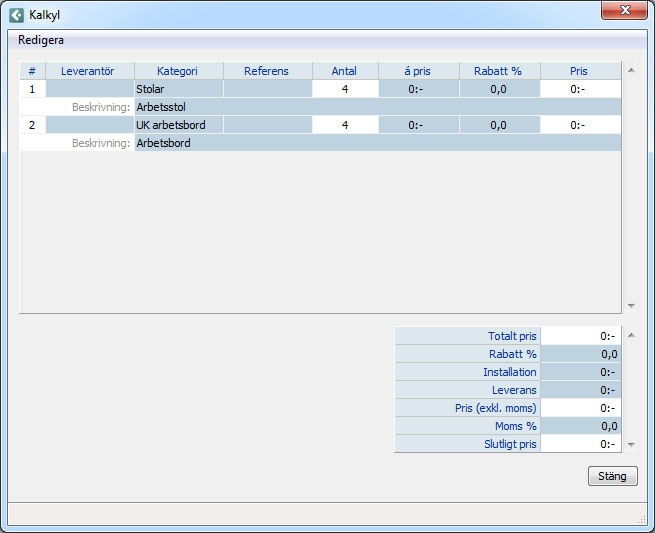This screenshot has width=655, height=533.
Task: Sort by the Kategori column header
Action: 177,71
